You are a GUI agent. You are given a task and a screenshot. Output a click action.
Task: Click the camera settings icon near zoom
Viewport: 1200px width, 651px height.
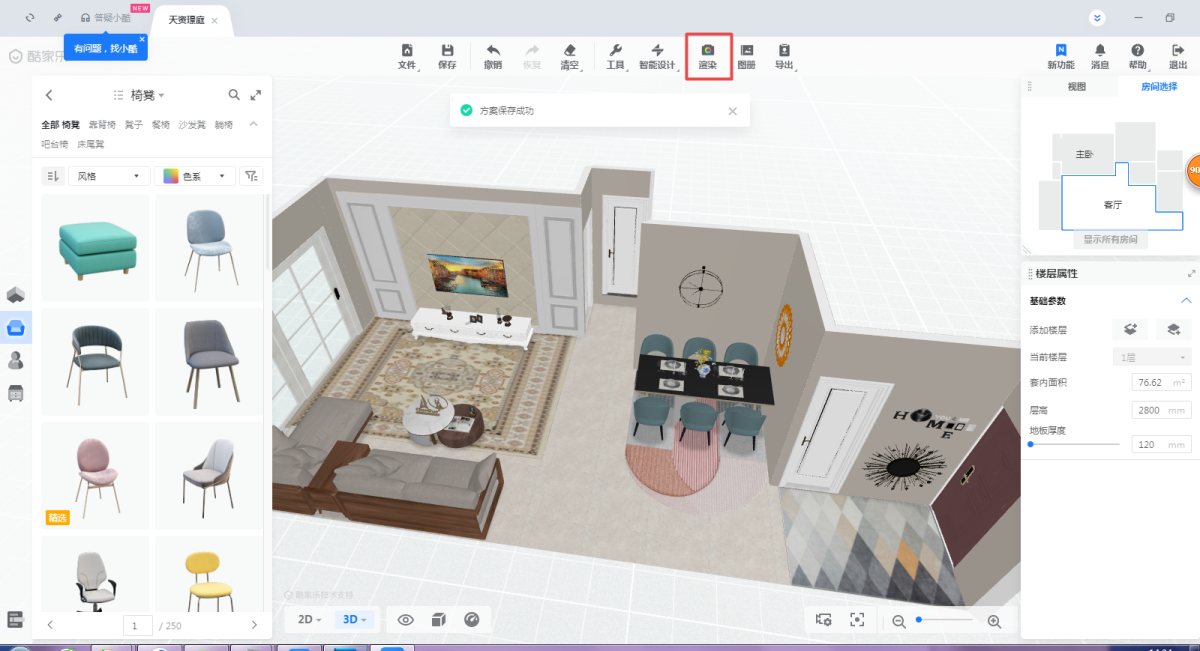tap(824, 620)
